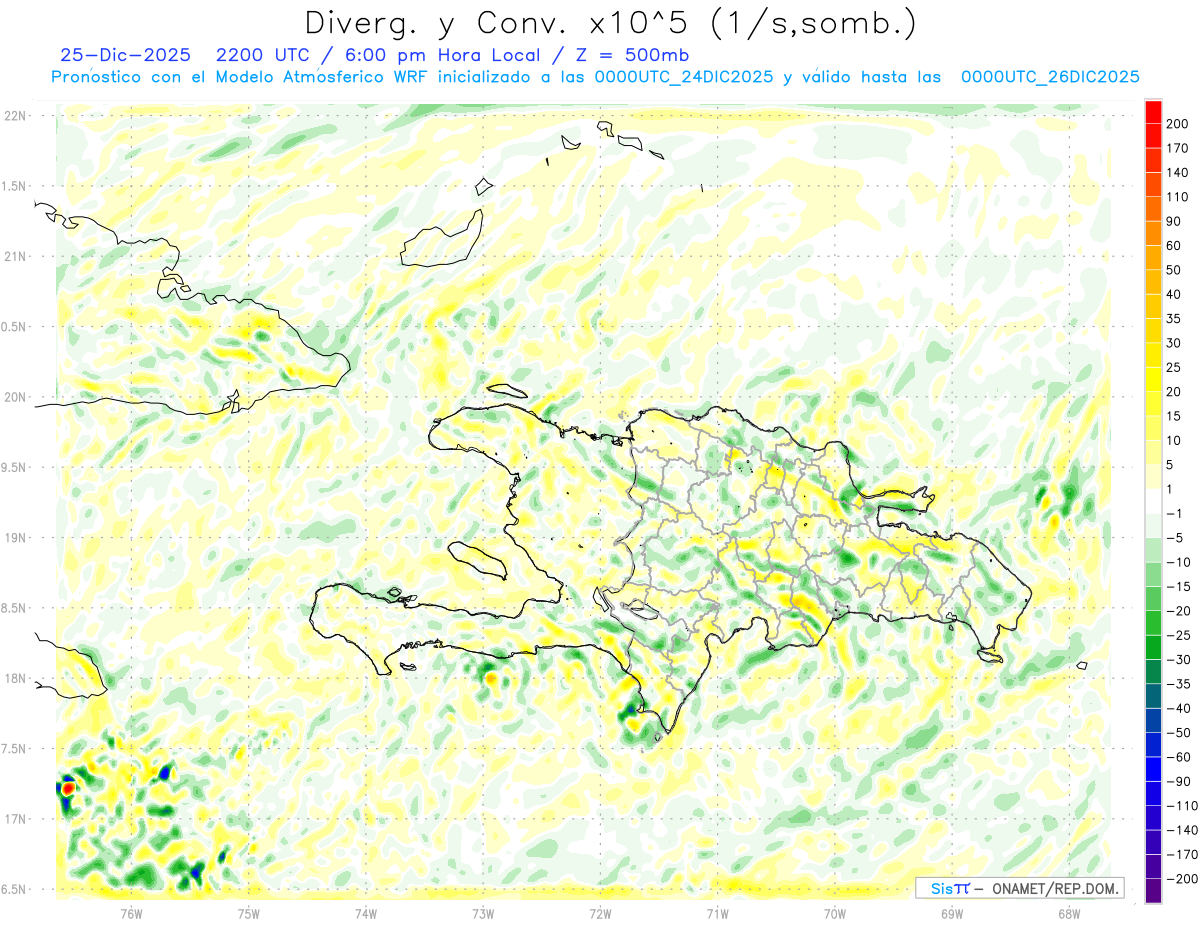This screenshot has width=1200, height=927.
Task: Click the '69W' longitude label
Action: 951,914
